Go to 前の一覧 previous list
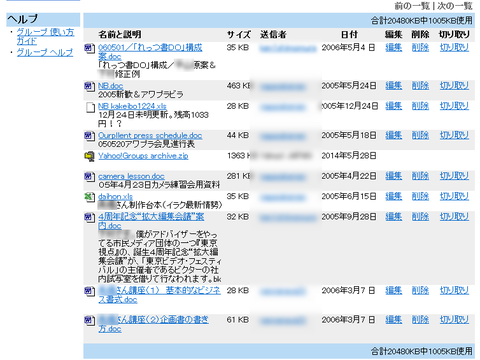Screen dimensions: 480x360 point(412,6)
